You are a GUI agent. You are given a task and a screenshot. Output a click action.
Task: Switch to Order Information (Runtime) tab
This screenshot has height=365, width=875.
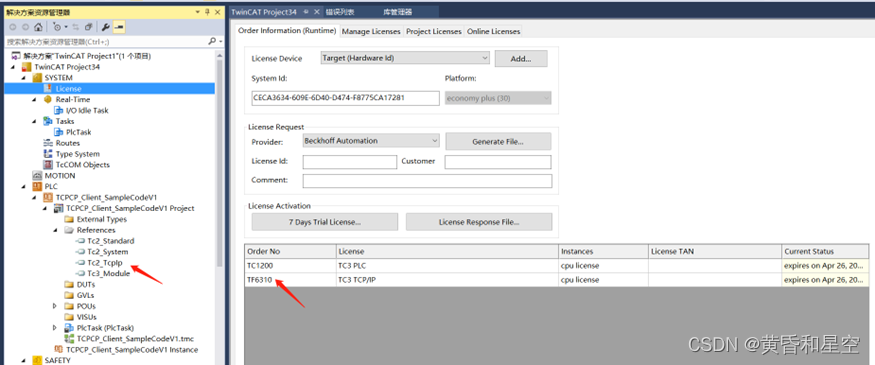coord(287,31)
